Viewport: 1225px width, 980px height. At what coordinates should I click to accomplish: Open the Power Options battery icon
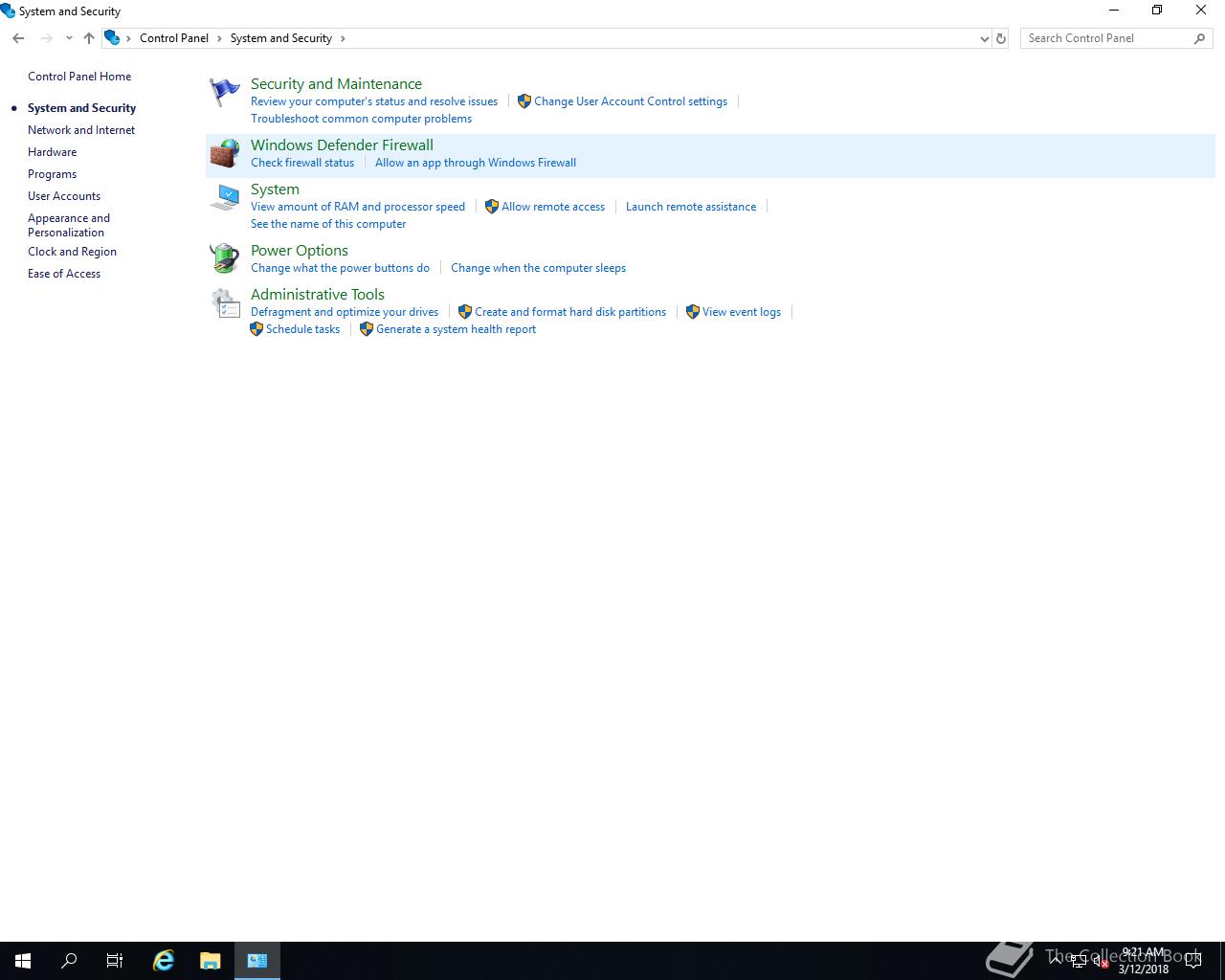[x=224, y=258]
